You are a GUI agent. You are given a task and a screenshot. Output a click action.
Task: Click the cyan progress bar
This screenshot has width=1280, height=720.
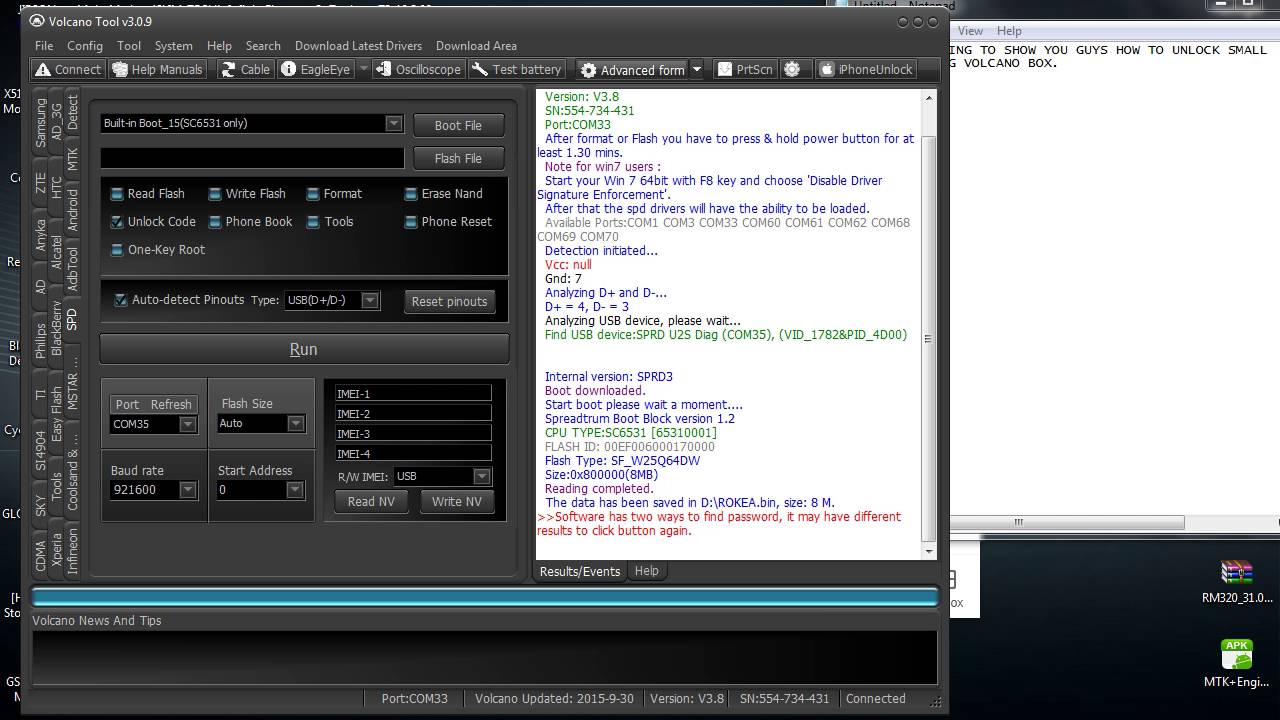pos(485,597)
